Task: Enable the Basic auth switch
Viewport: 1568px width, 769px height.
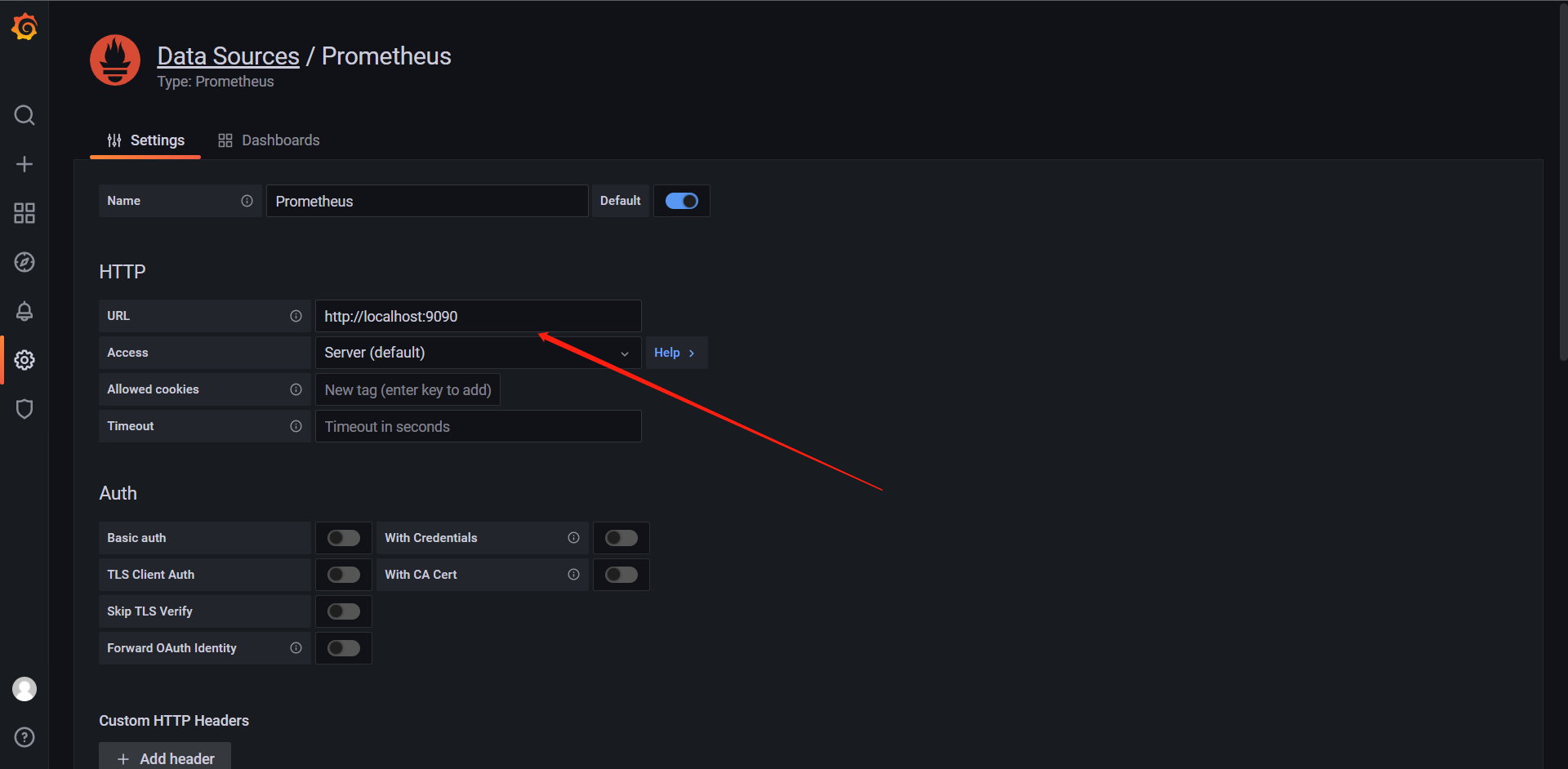Action: tap(344, 538)
